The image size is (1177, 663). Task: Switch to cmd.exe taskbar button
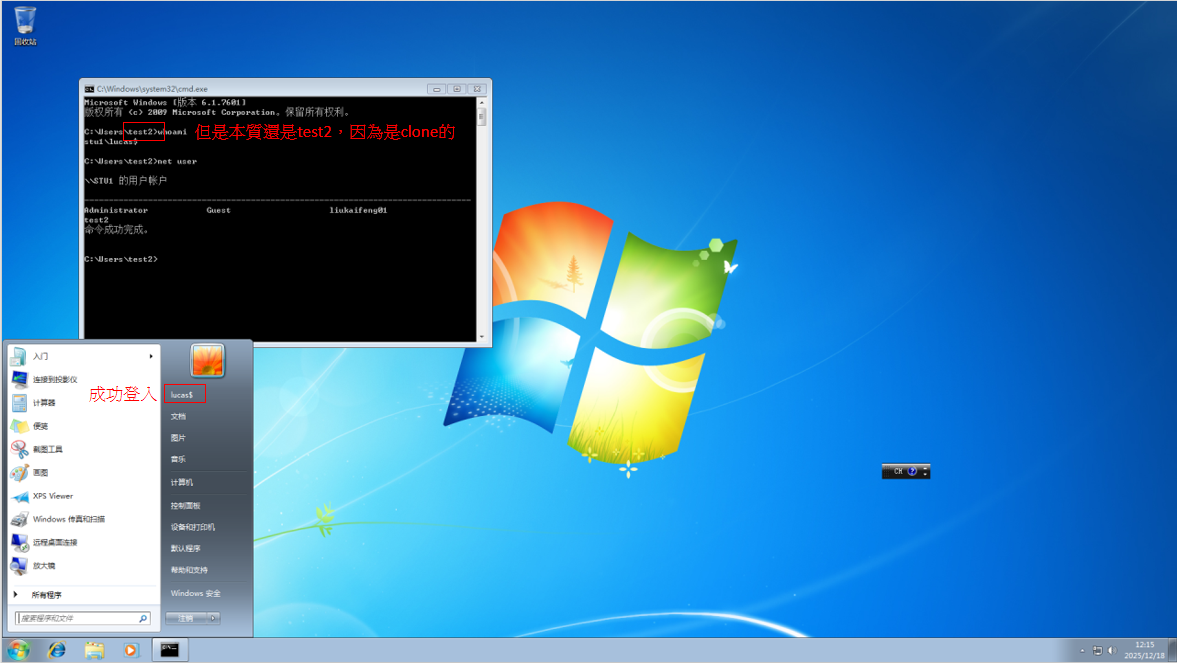point(170,650)
